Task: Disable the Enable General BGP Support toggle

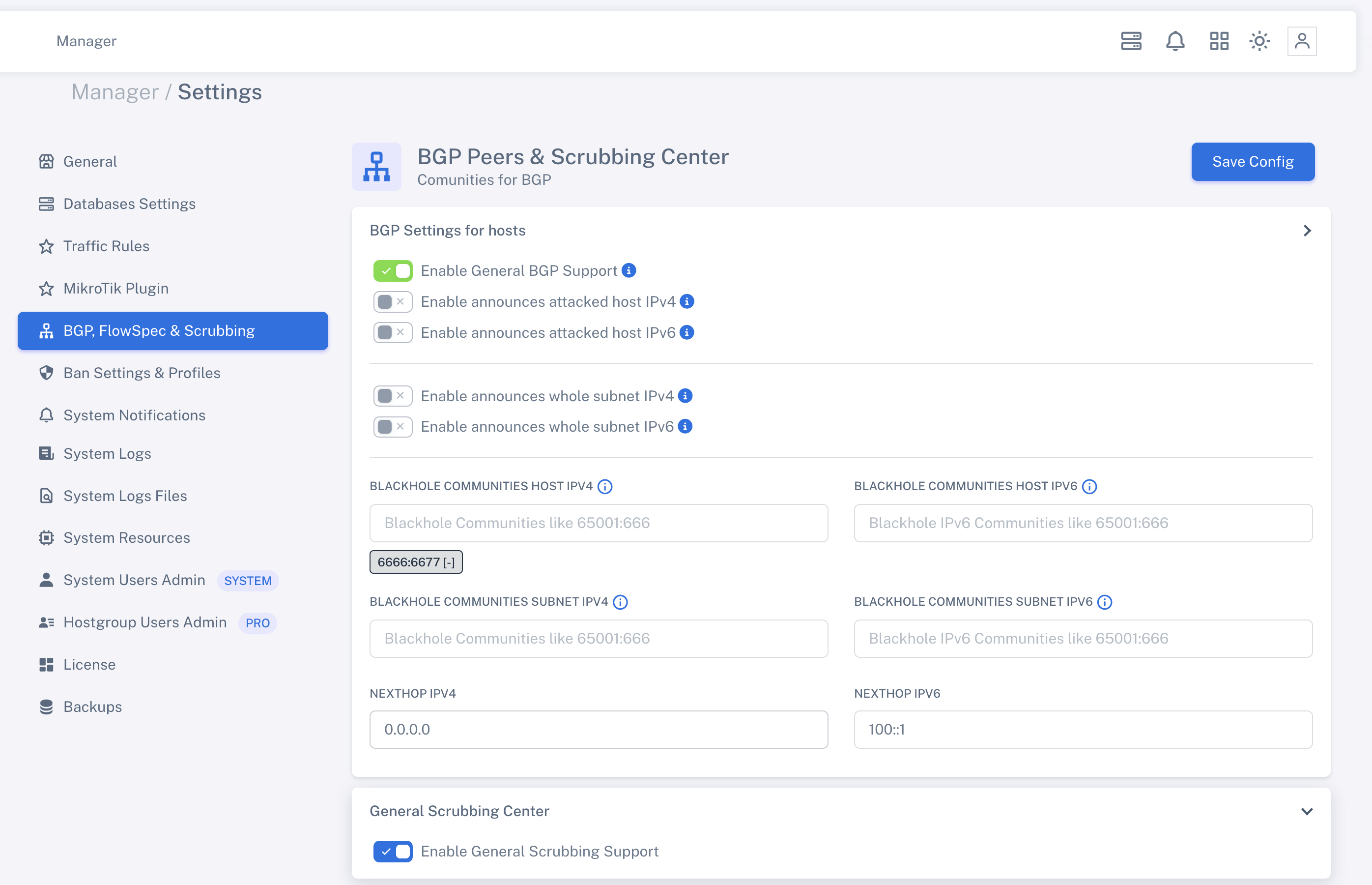Action: point(393,271)
